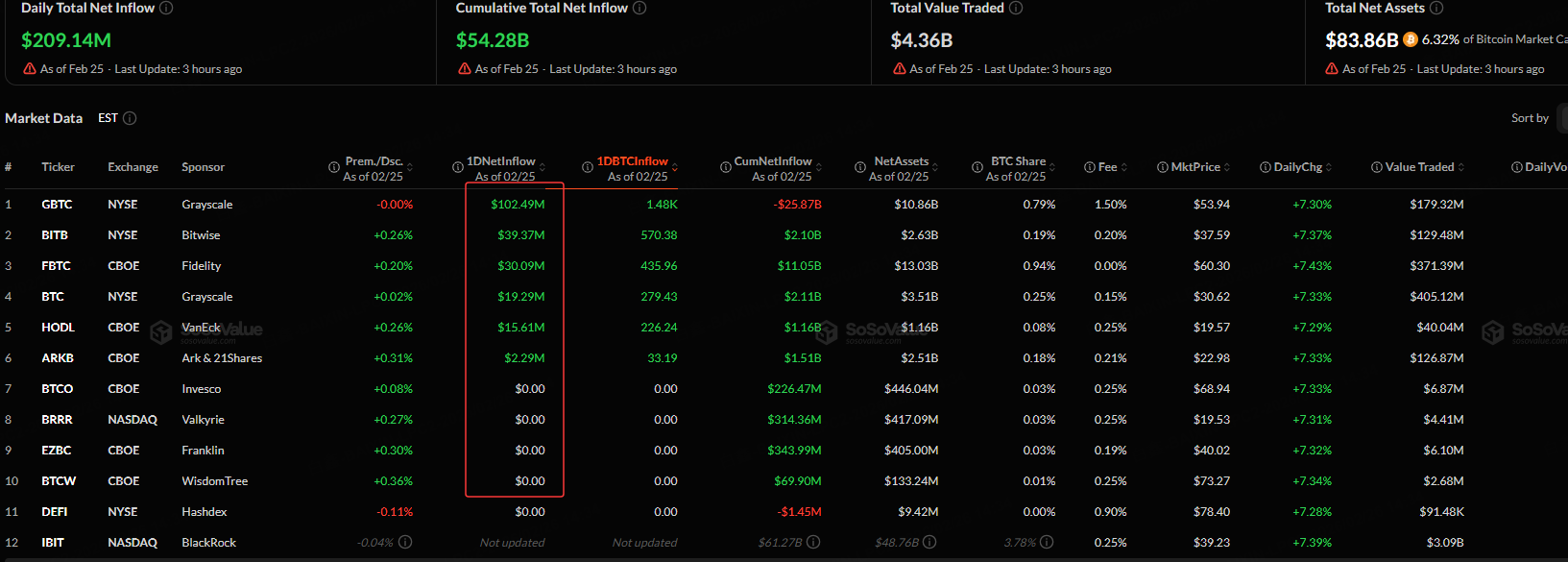Open the GBTC ticker row
Screen dimensions: 1568x562
point(57,205)
